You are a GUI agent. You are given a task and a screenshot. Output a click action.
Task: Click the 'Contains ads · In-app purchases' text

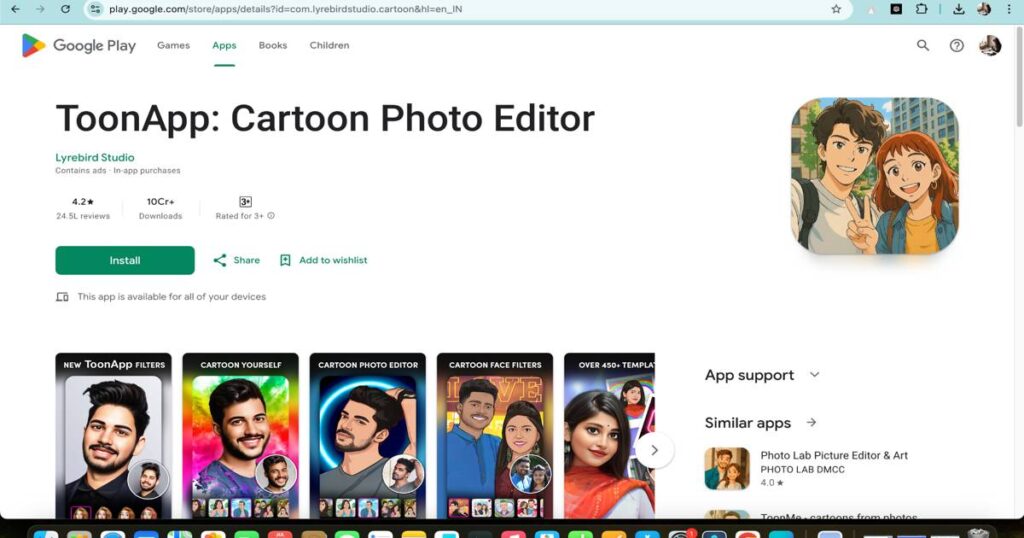point(118,170)
